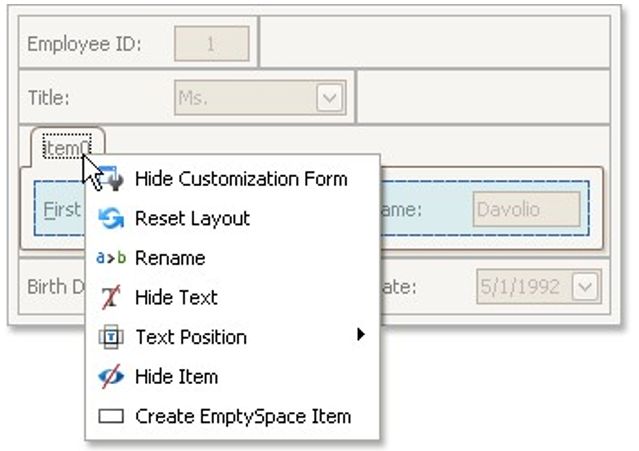Expand the Text Position submenu arrow
The width and height of the screenshot is (639, 451).
tap(360, 336)
